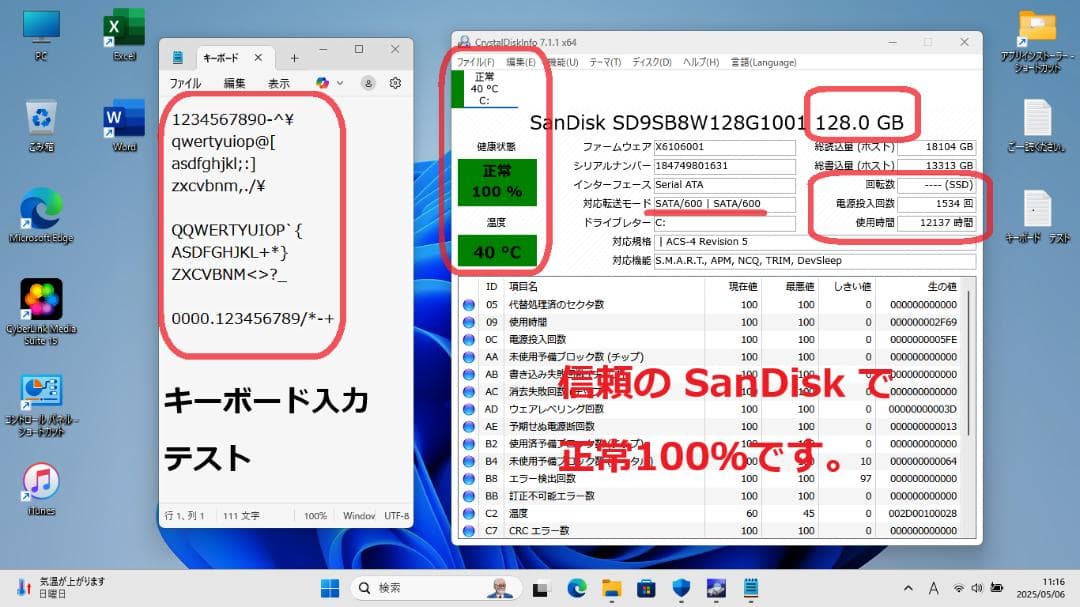The image size is (1080, 607).
Task: Switch to CrystalDiskInfo taskbar icon
Action: tap(716, 588)
